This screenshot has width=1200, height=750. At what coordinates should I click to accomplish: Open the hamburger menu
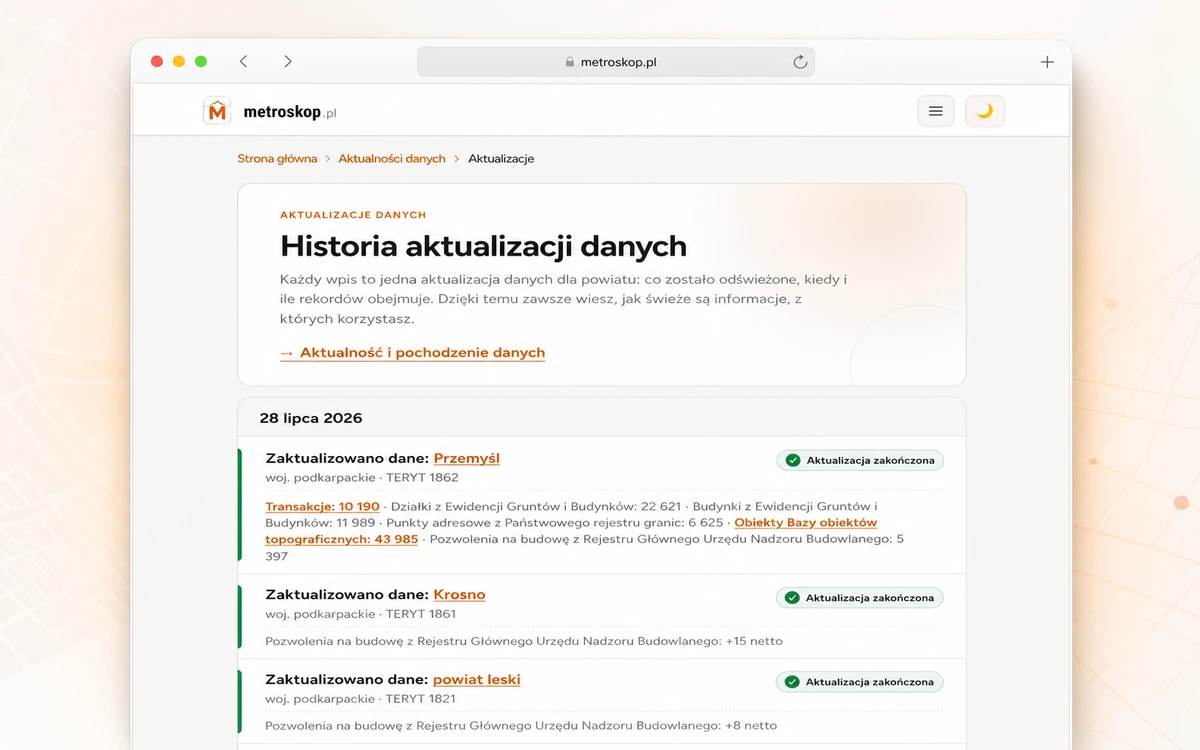[936, 111]
